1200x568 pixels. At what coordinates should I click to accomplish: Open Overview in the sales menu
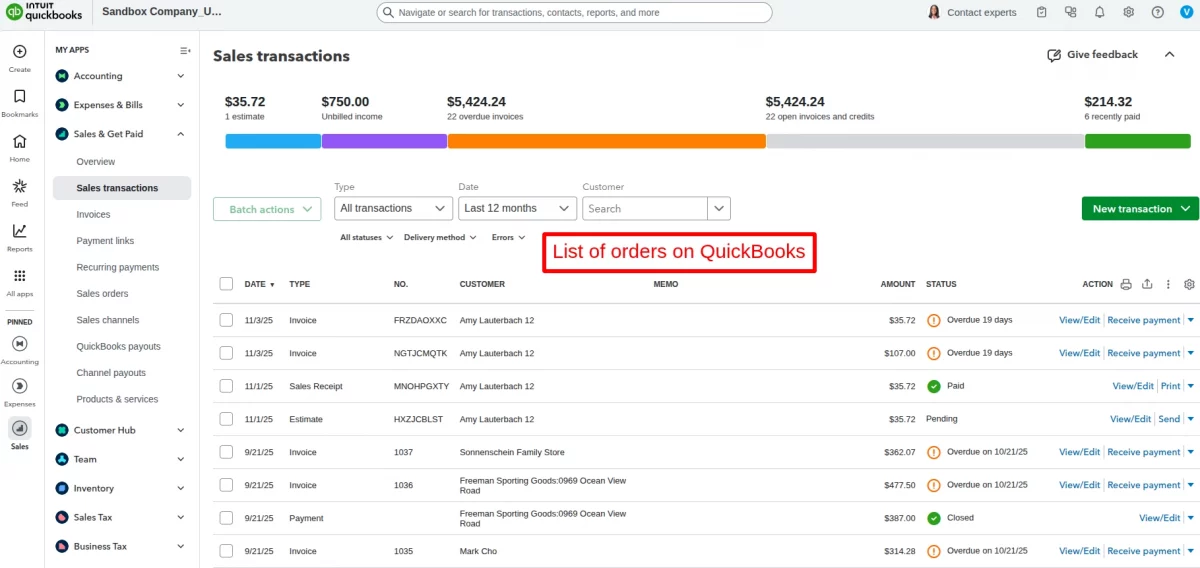[96, 162]
